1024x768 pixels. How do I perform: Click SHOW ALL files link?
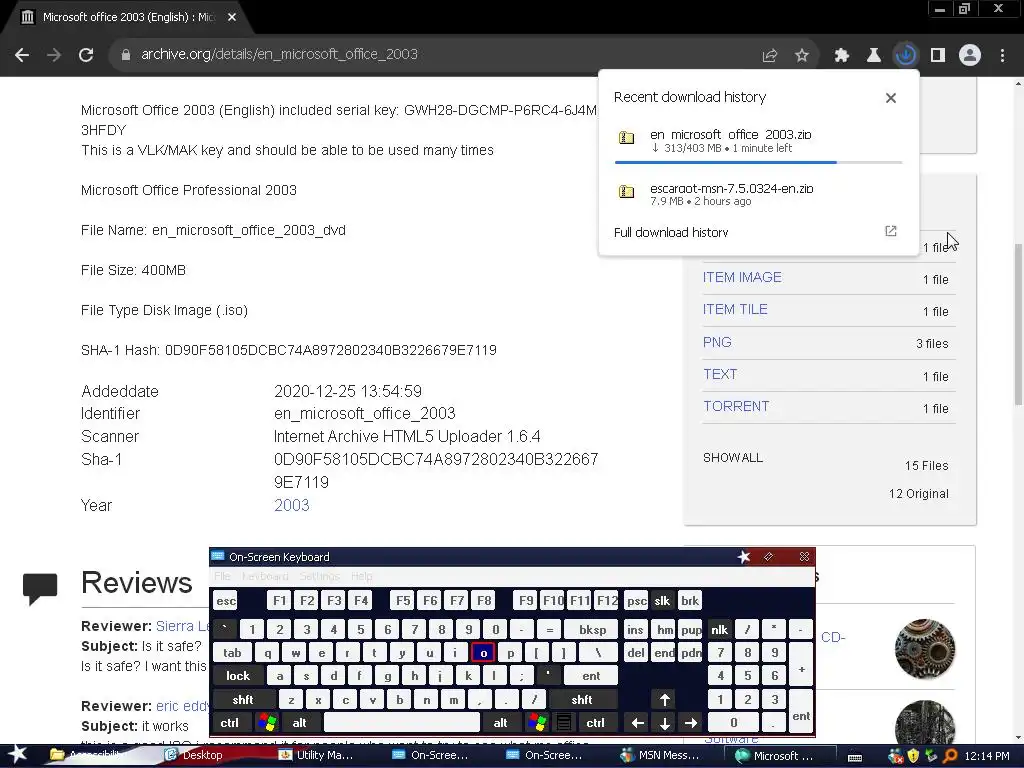(733, 458)
